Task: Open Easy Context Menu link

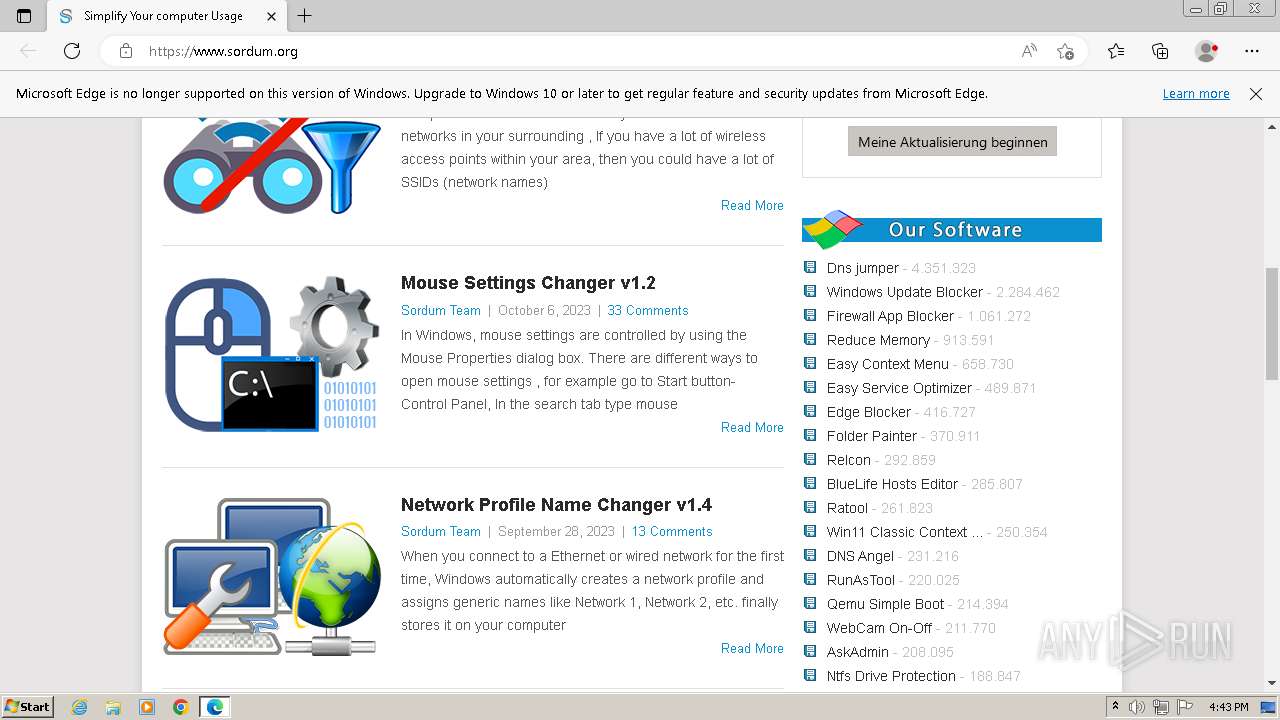Action: pos(888,364)
